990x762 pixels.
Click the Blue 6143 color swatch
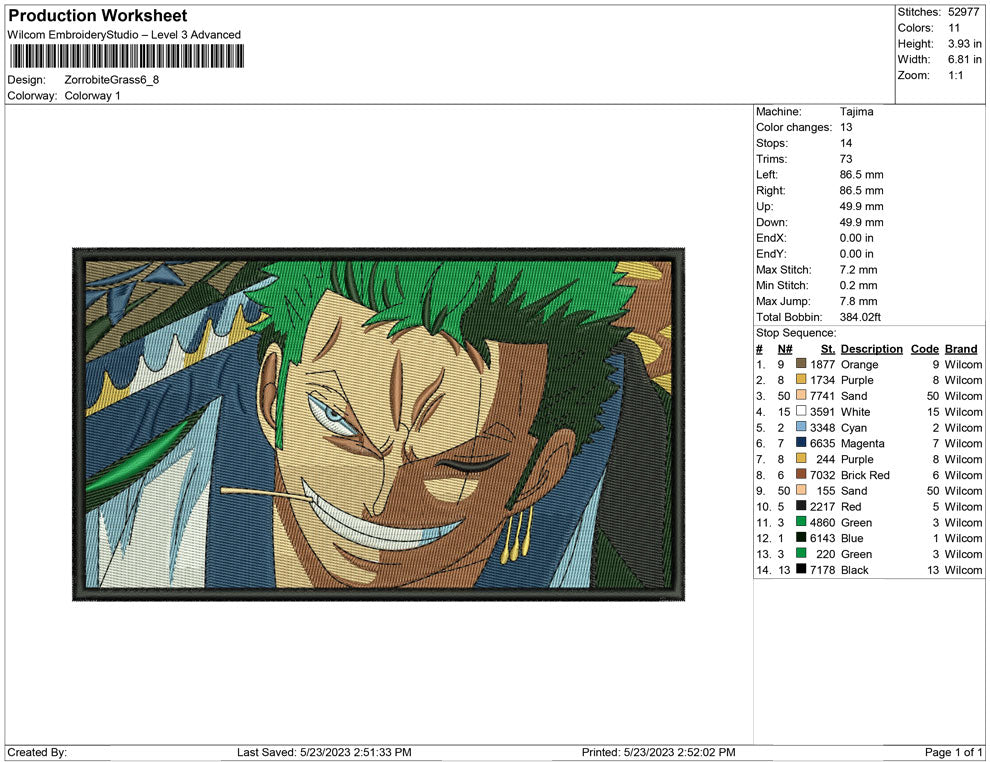click(x=801, y=537)
